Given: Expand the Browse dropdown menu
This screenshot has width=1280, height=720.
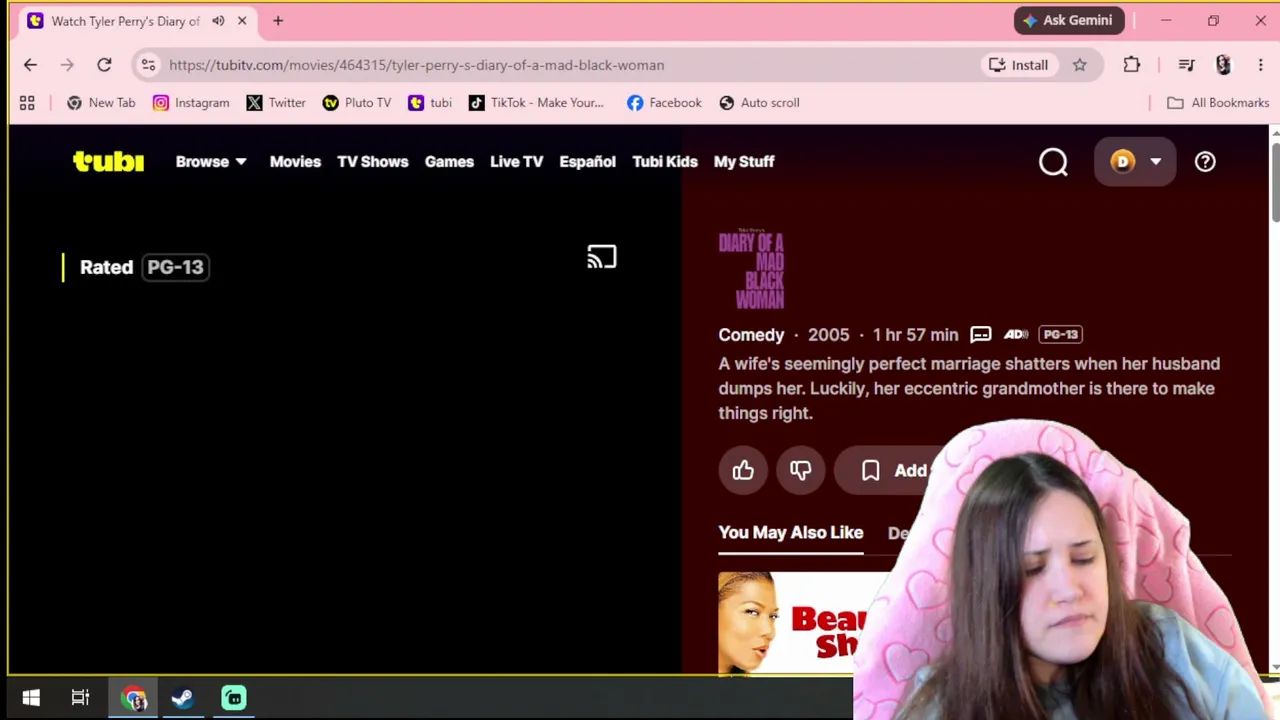Looking at the screenshot, I should coord(211,162).
